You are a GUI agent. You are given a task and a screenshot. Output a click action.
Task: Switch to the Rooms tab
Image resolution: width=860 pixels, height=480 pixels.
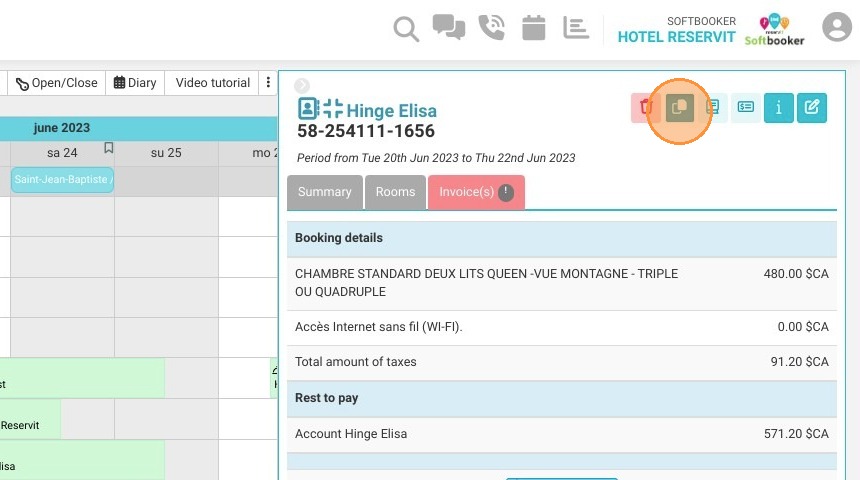[x=395, y=192]
